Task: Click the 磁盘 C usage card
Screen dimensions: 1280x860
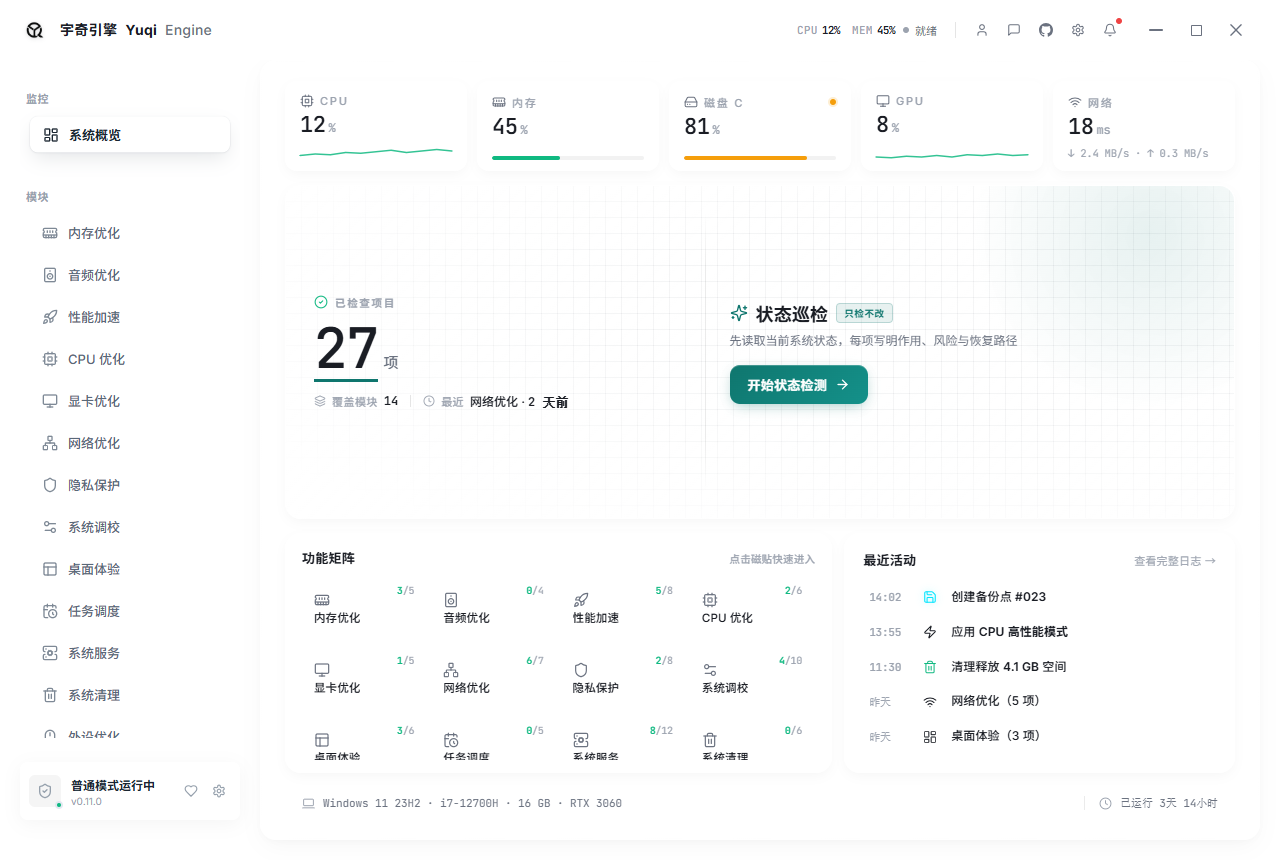Action: (x=760, y=128)
